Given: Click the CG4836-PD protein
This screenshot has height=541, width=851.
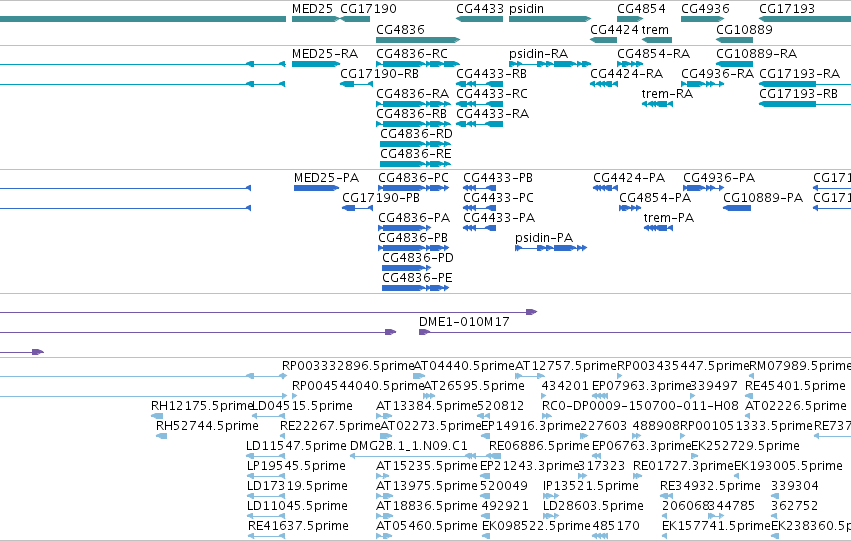Looking at the screenshot, I should click(407, 268).
